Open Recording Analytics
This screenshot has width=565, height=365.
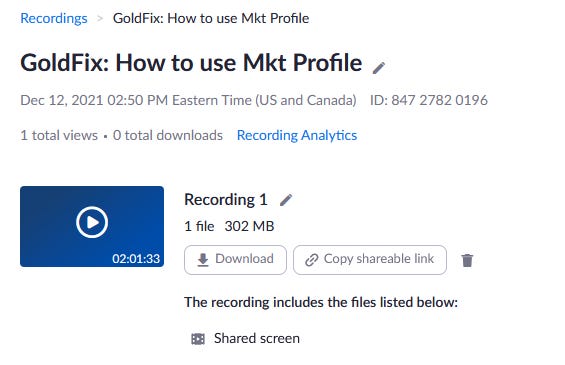point(297,135)
